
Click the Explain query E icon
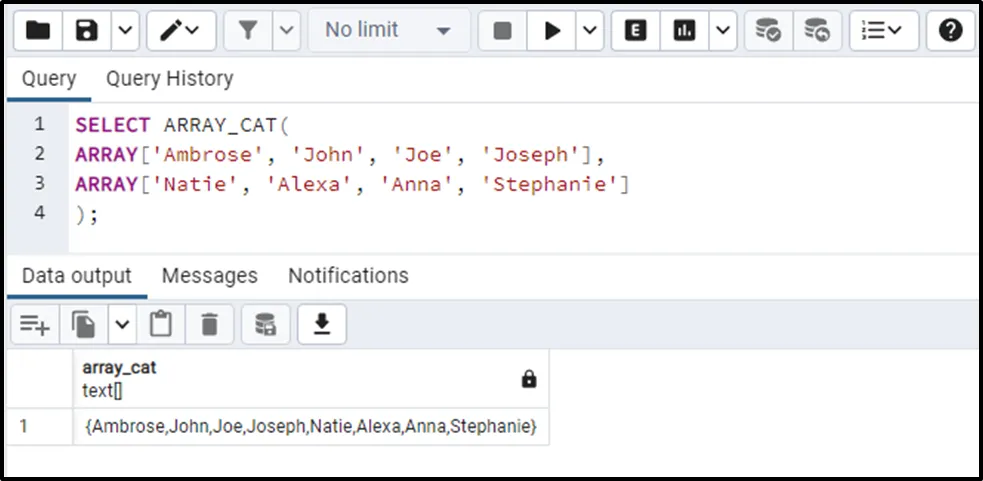(635, 31)
